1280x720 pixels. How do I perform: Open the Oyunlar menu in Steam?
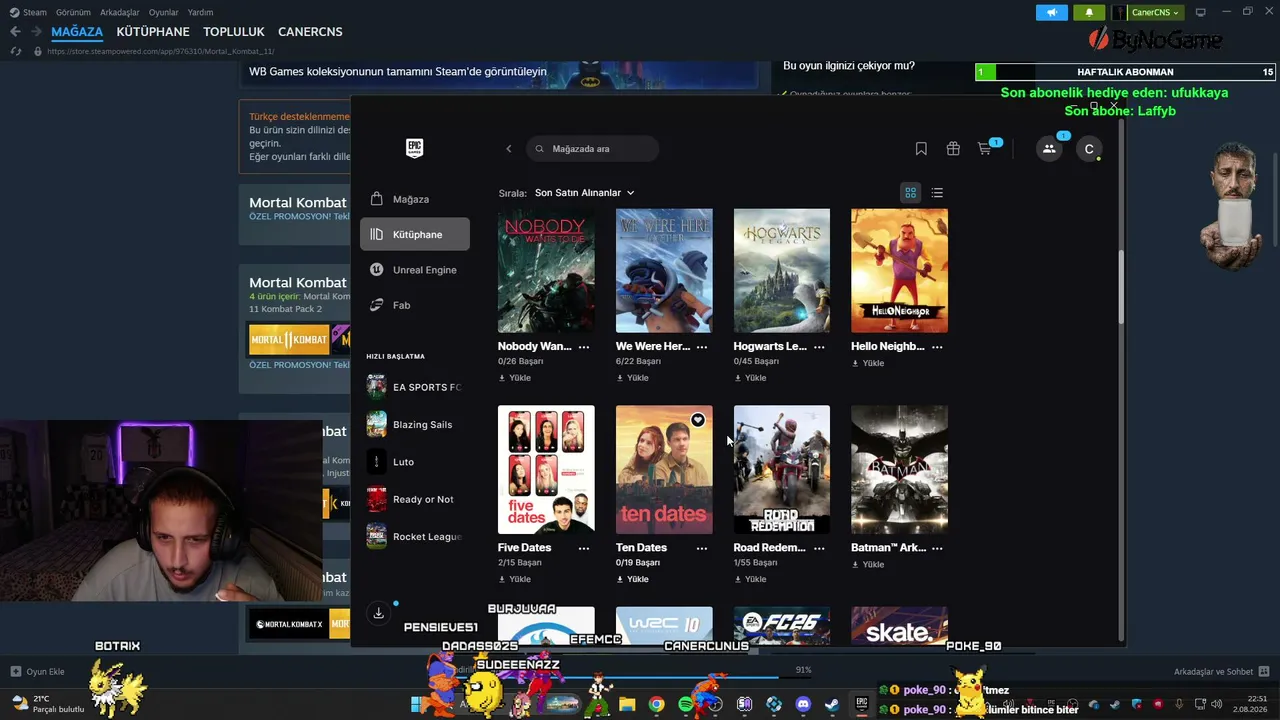pyautogui.click(x=164, y=12)
